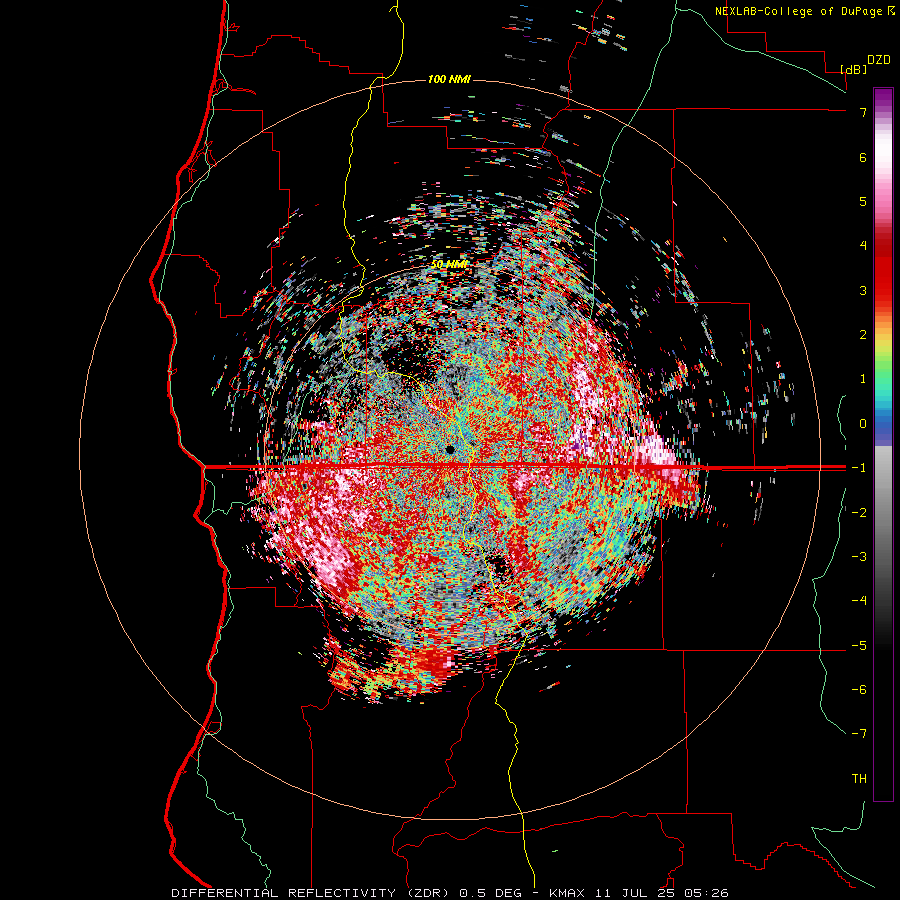Click the scale value 7 label
The image size is (900, 900).
point(863,112)
